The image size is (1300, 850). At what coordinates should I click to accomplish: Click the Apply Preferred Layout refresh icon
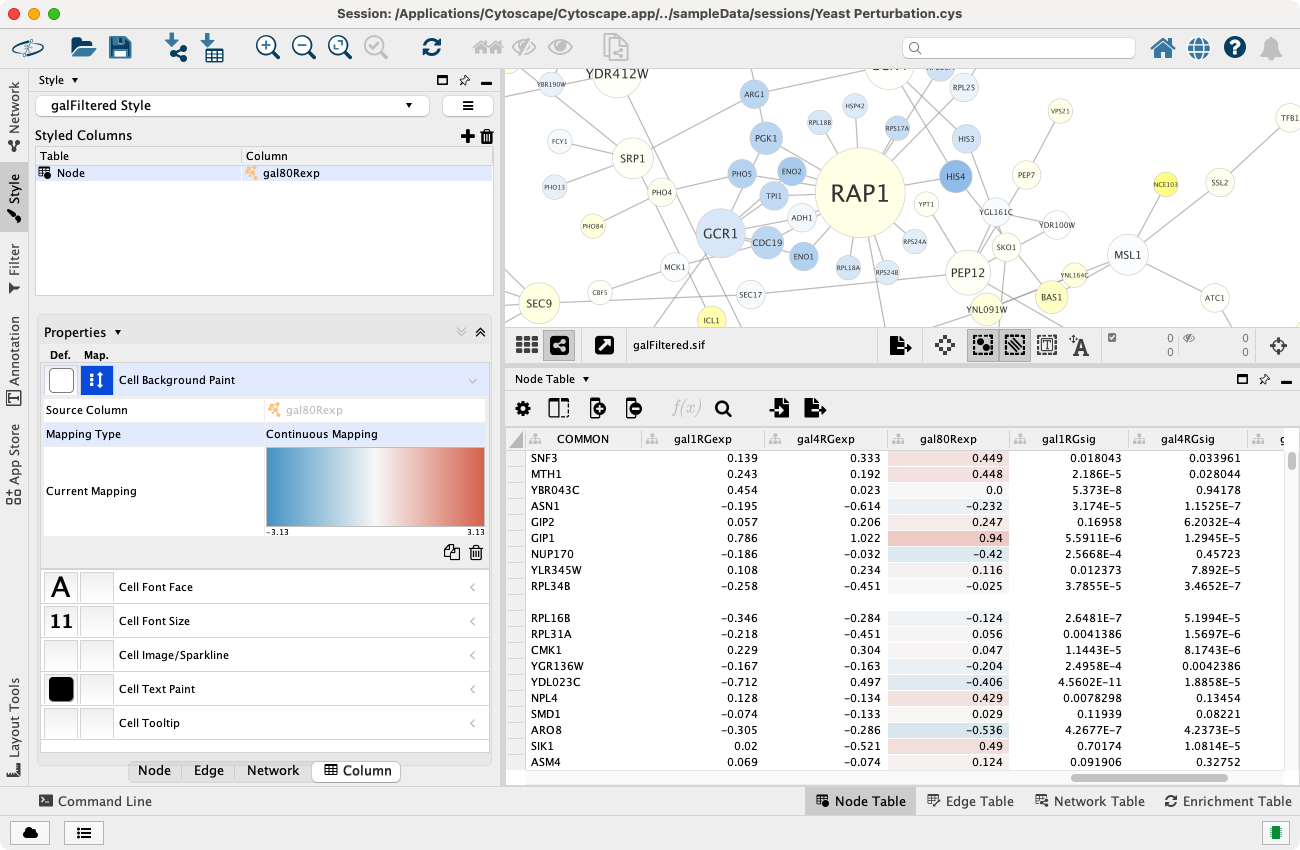pos(432,47)
